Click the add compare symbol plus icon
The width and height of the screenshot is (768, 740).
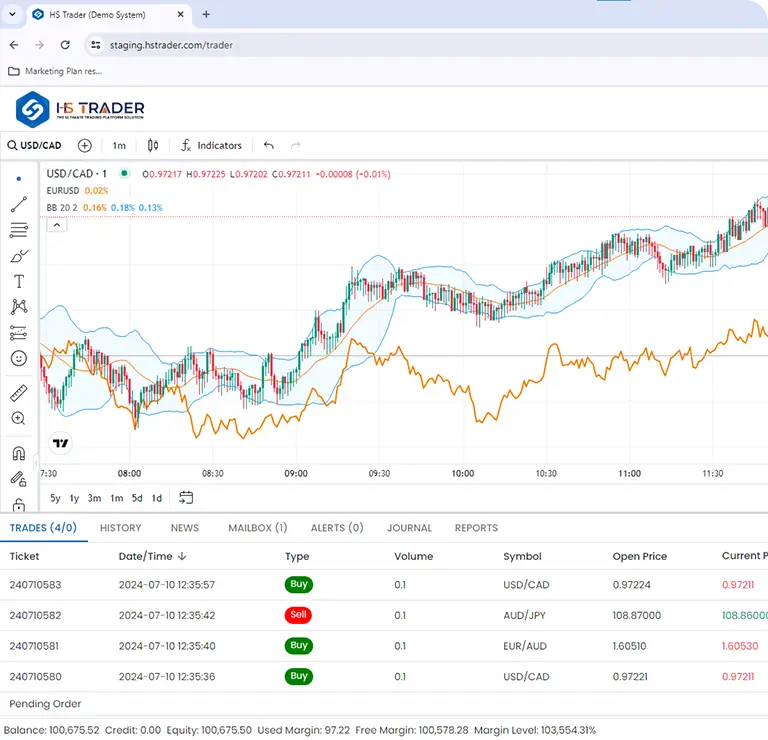point(85,146)
